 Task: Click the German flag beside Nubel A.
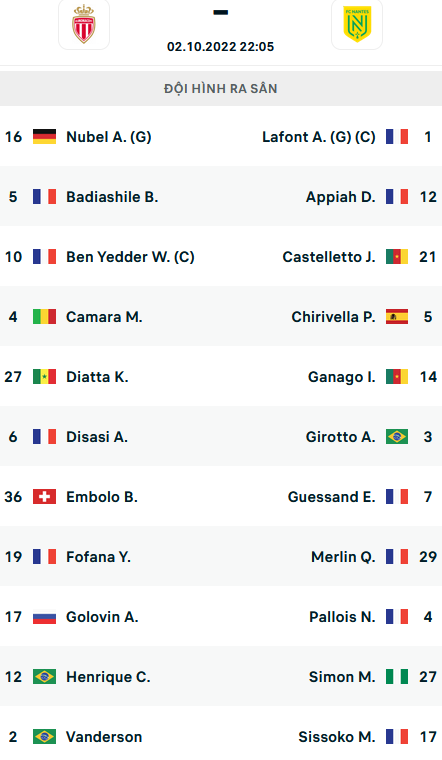[x=44, y=137]
